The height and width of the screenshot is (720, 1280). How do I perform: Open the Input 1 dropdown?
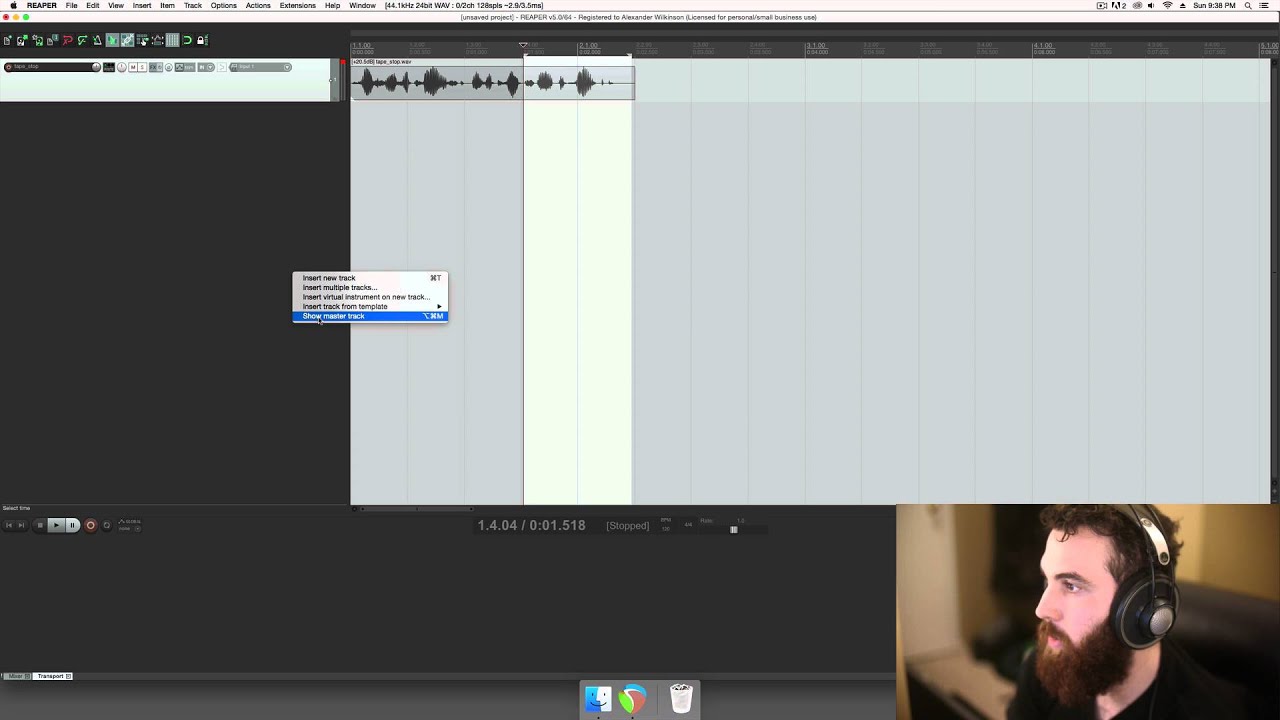point(261,67)
